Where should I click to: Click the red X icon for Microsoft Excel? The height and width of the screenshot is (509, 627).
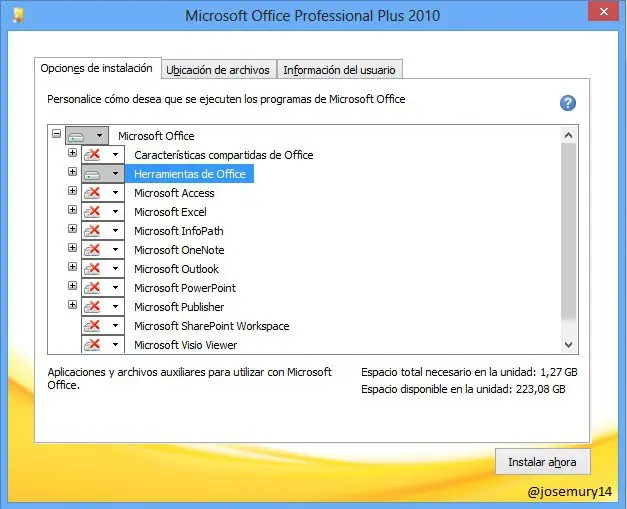pyautogui.click(x=92, y=212)
